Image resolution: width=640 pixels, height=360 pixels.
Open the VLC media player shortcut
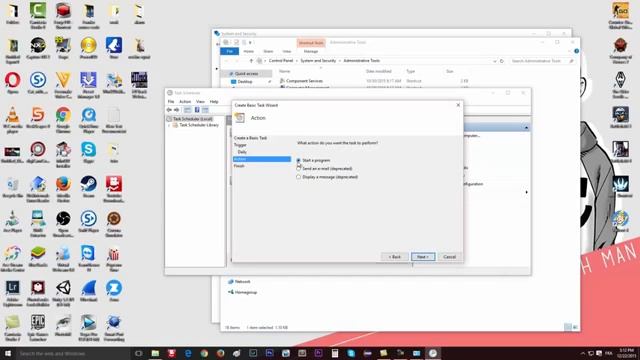point(13,120)
